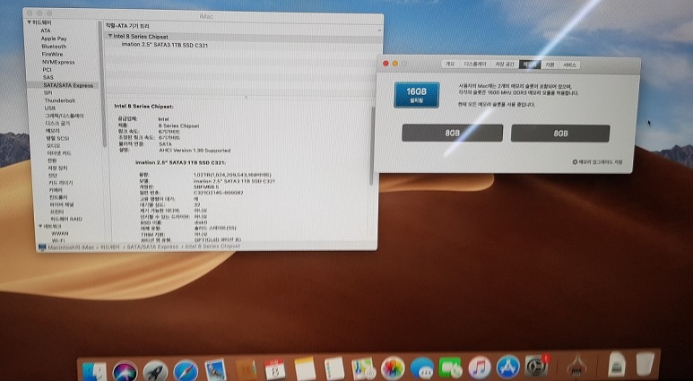Close the memory info window

[385, 64]
